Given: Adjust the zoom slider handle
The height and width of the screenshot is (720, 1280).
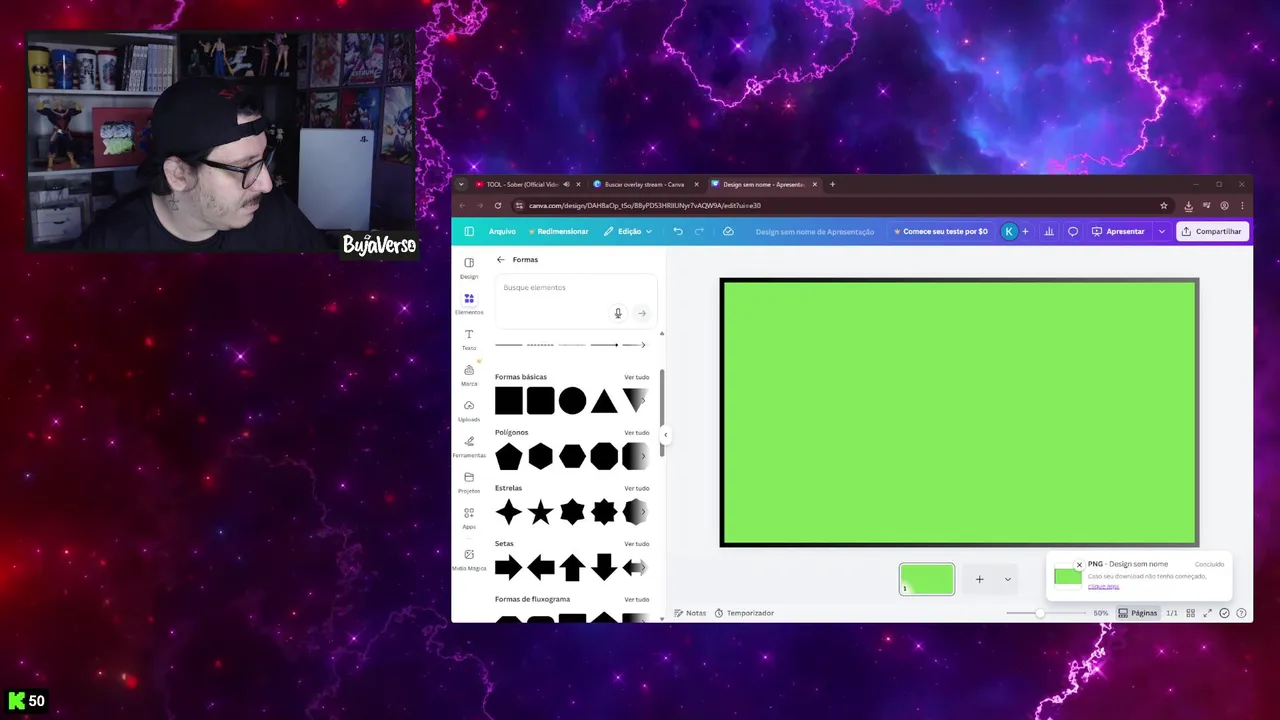Looking at the screenshot, I should tap(1040, 613).
